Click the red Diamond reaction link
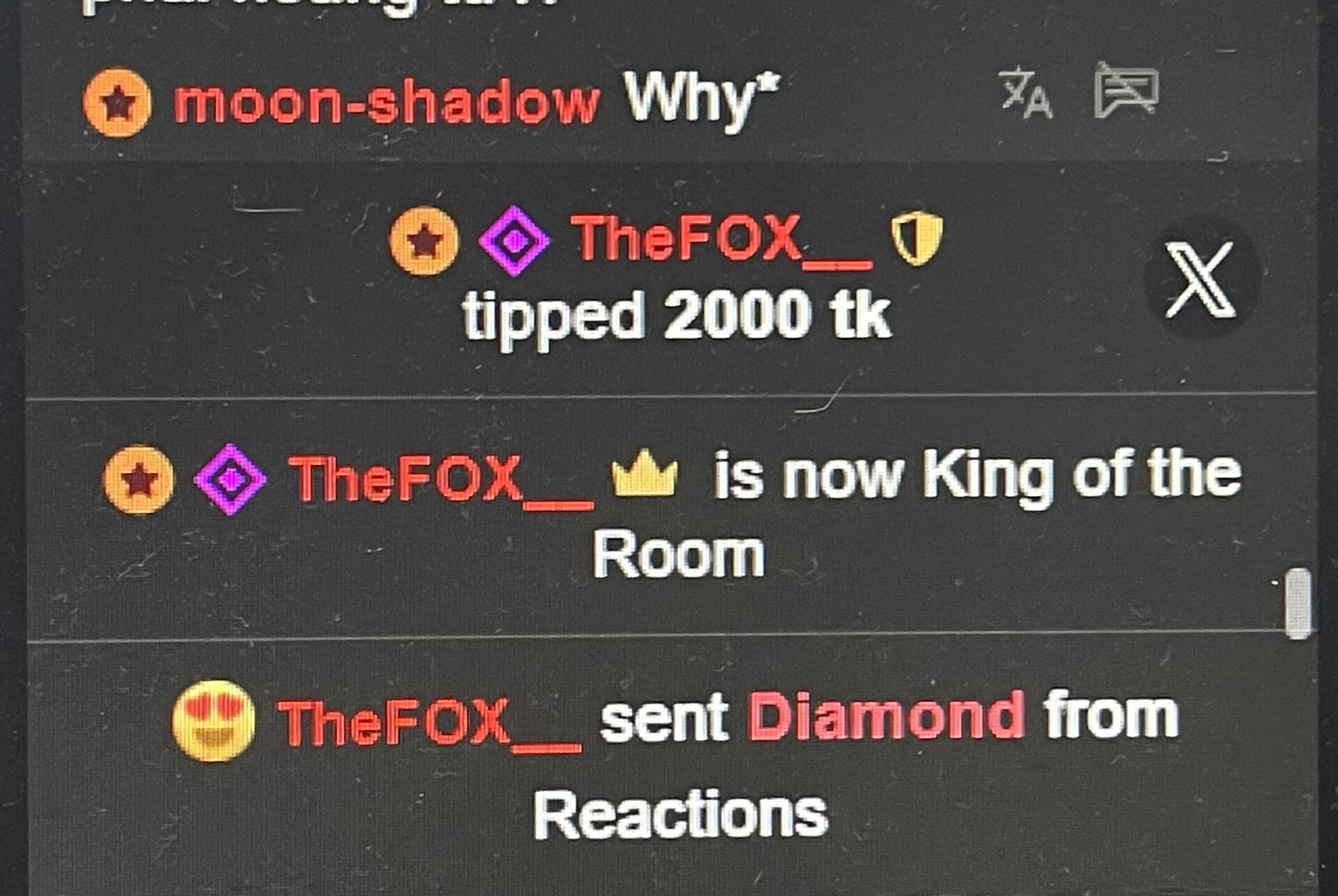 point(886,716)
